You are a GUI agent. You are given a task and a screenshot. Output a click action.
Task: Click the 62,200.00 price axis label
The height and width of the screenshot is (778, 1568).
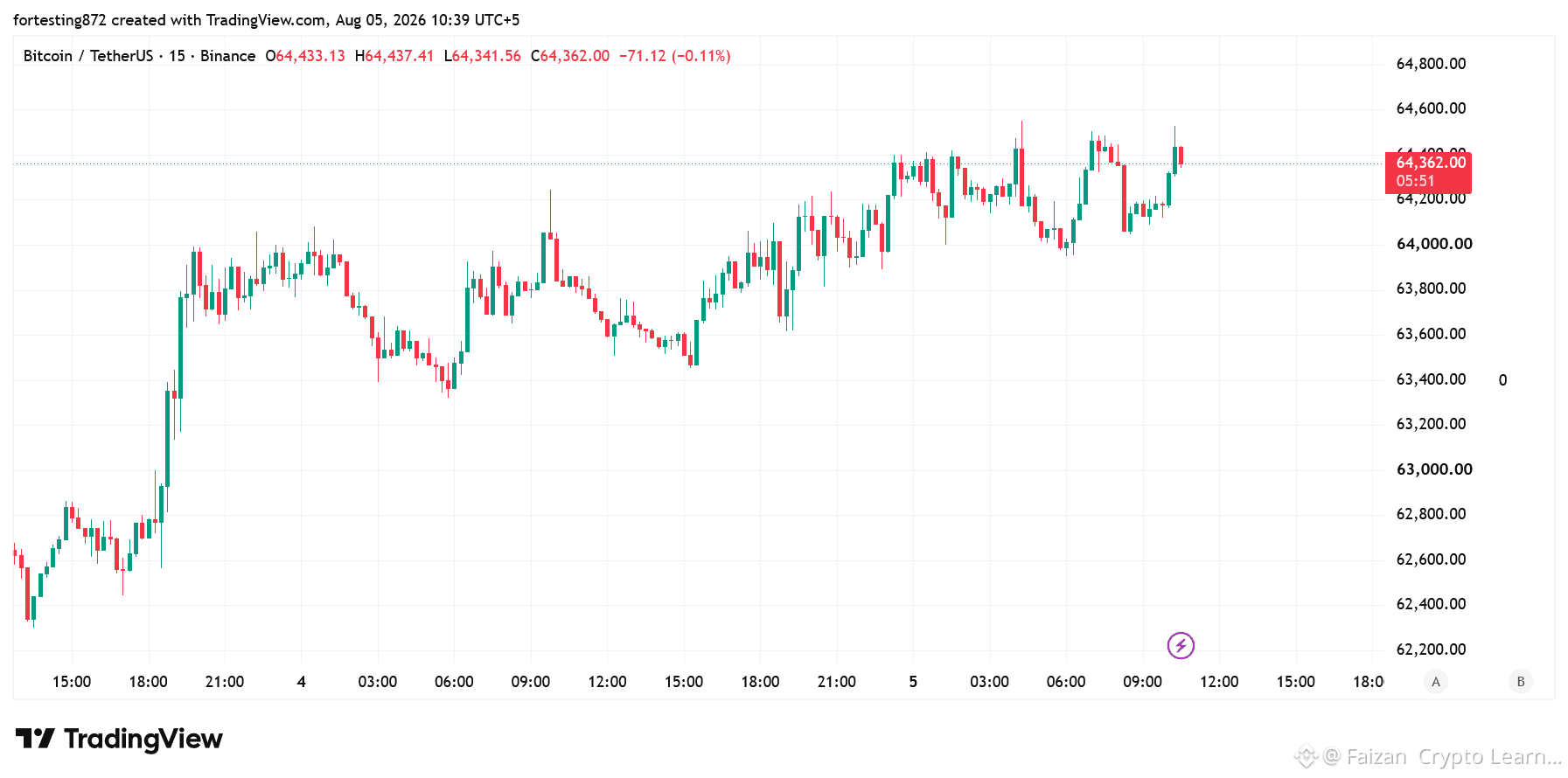(1431, 649)
